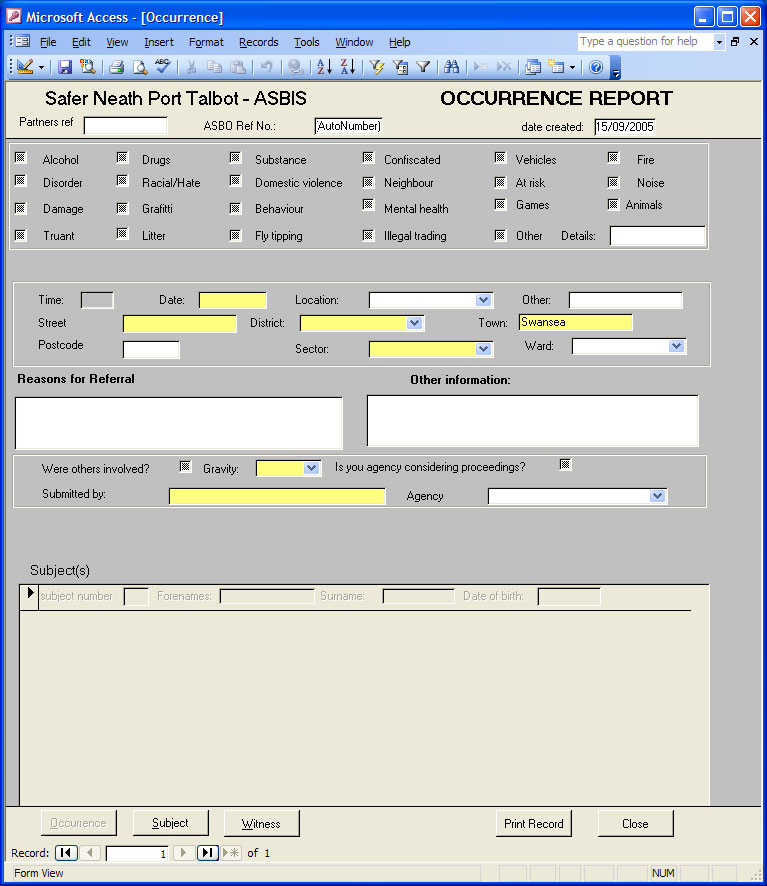Enable the Noise checkbox
Screen dimensions: 767x886
(614, 182)
